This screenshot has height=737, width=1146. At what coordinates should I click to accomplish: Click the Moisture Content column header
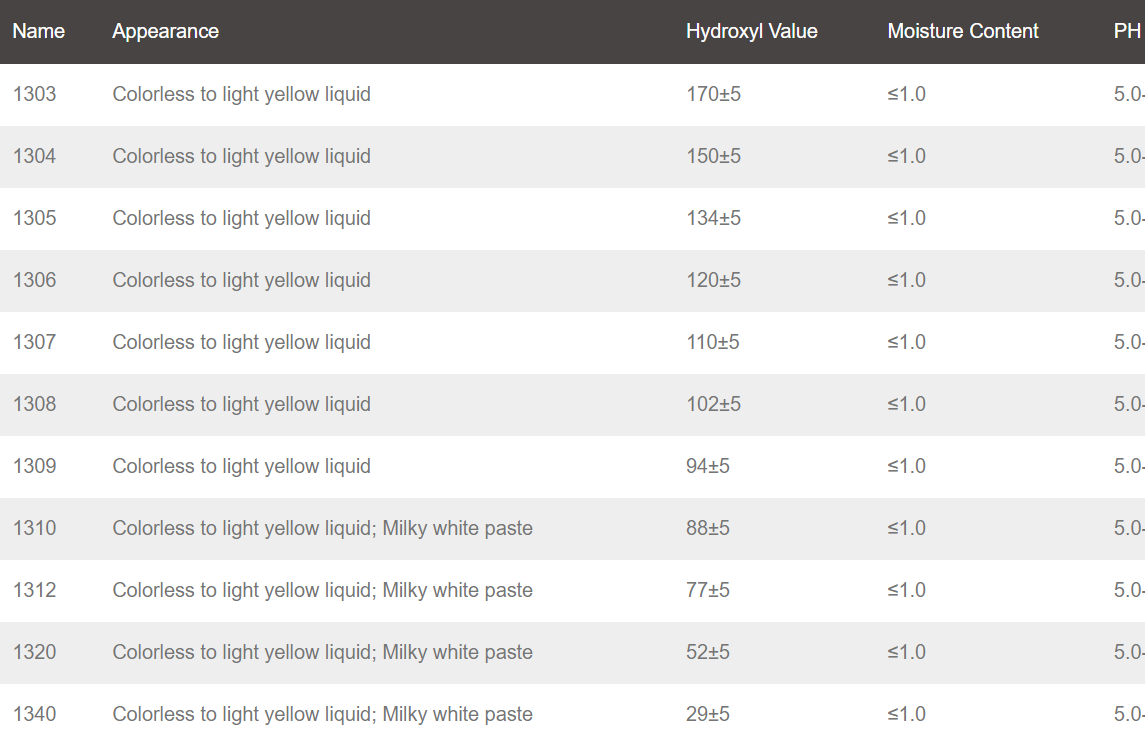click(x=963, y=31)
